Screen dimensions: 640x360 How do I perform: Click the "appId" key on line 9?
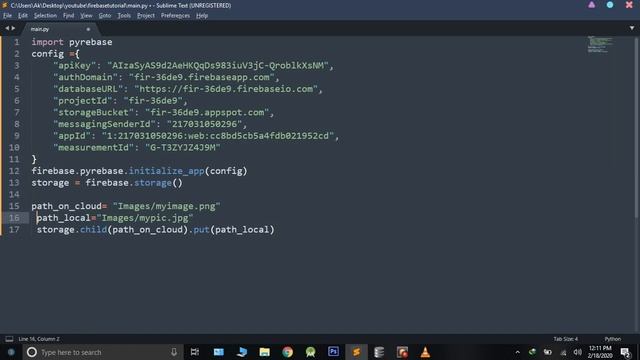pos(72,136)
